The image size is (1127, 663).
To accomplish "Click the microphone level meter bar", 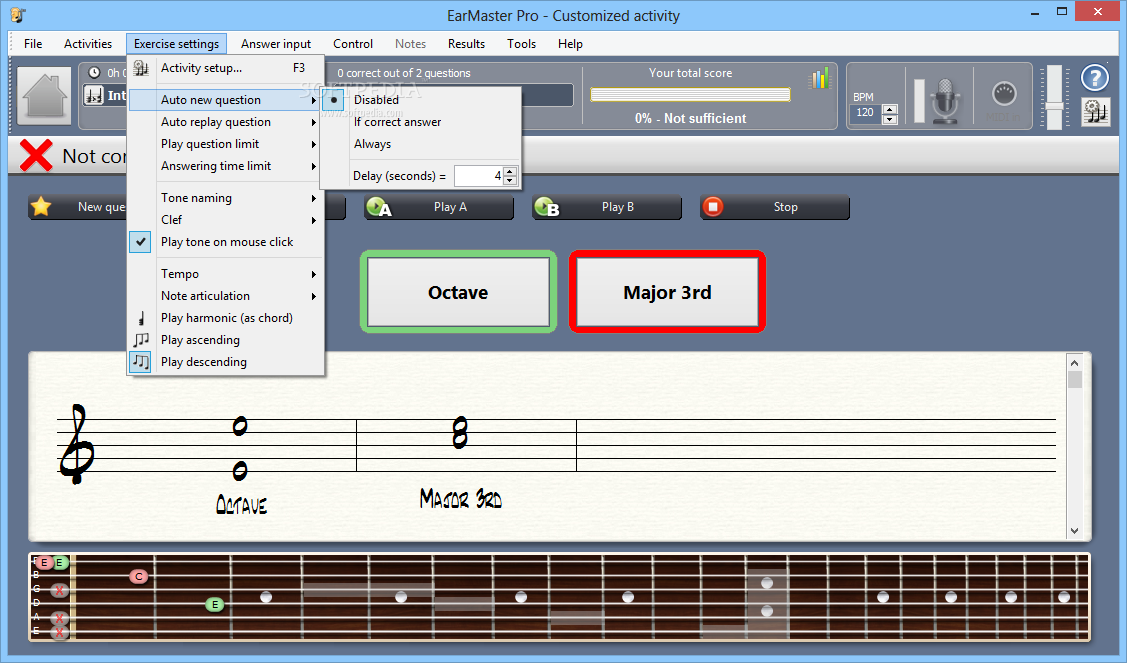I will click(919, 101).
